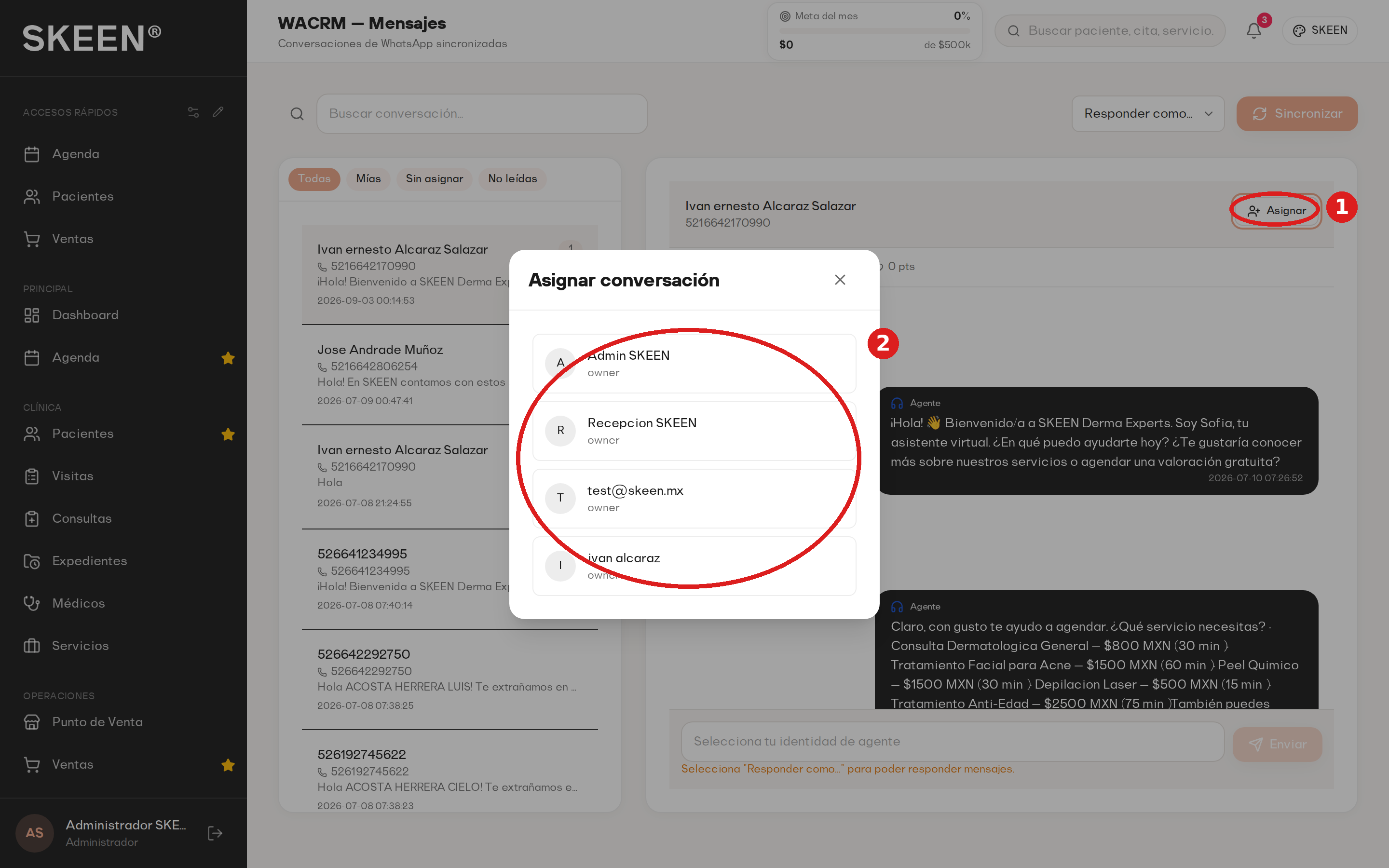Click the Meta del mes progress bar
The image size is (1389, 868).
(874, 30)
